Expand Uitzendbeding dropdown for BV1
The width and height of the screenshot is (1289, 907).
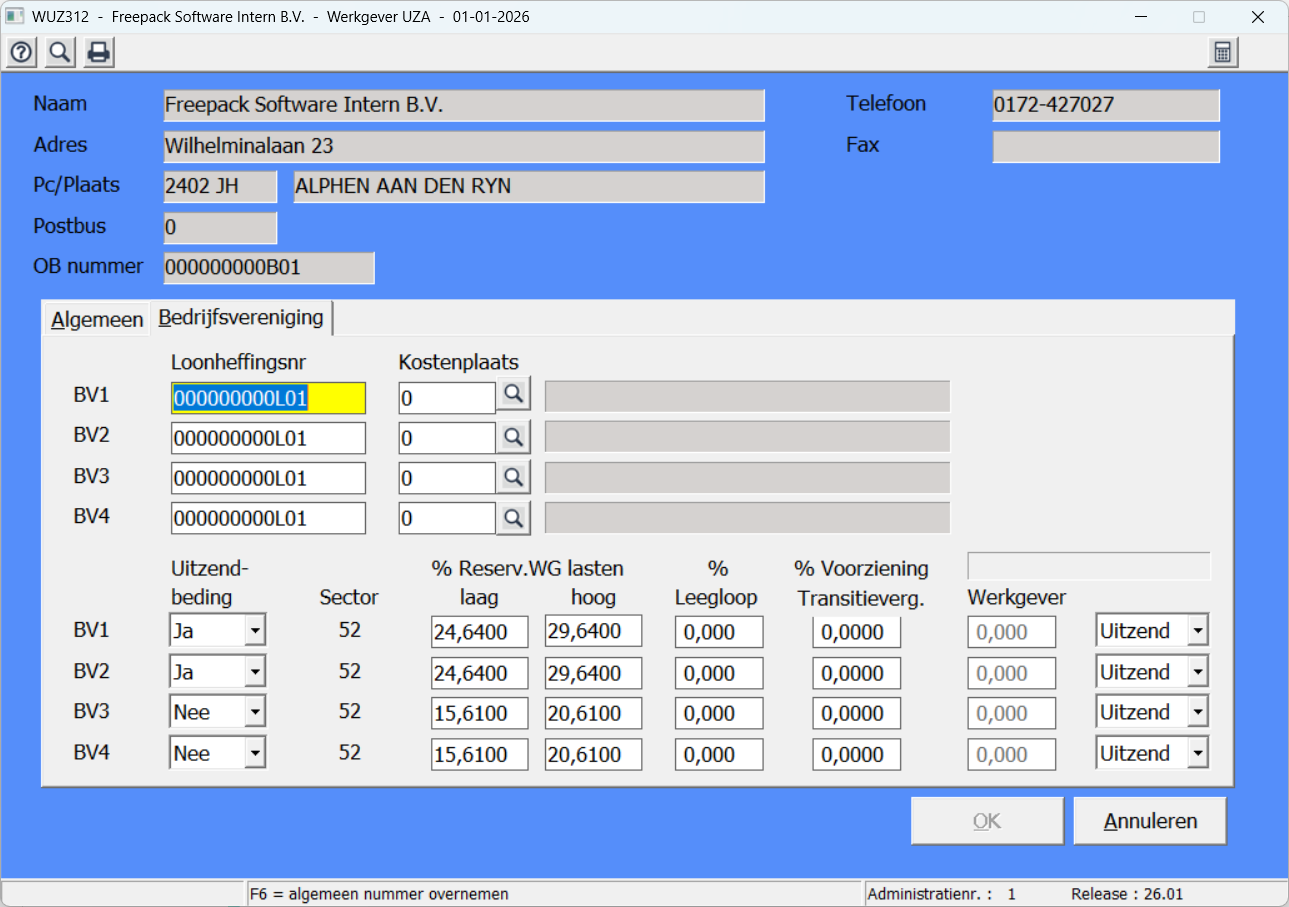(x=255, y=632)
